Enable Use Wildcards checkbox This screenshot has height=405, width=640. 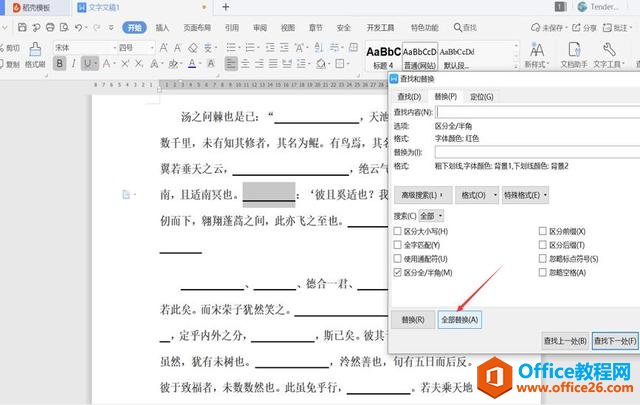click(x=397, y=258)
